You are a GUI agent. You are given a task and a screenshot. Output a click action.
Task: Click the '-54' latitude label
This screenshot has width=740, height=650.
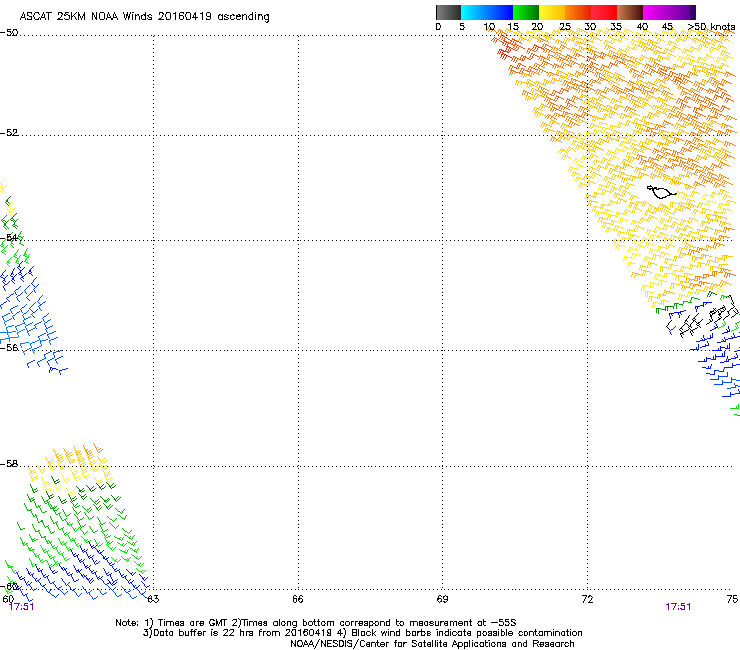9,238
